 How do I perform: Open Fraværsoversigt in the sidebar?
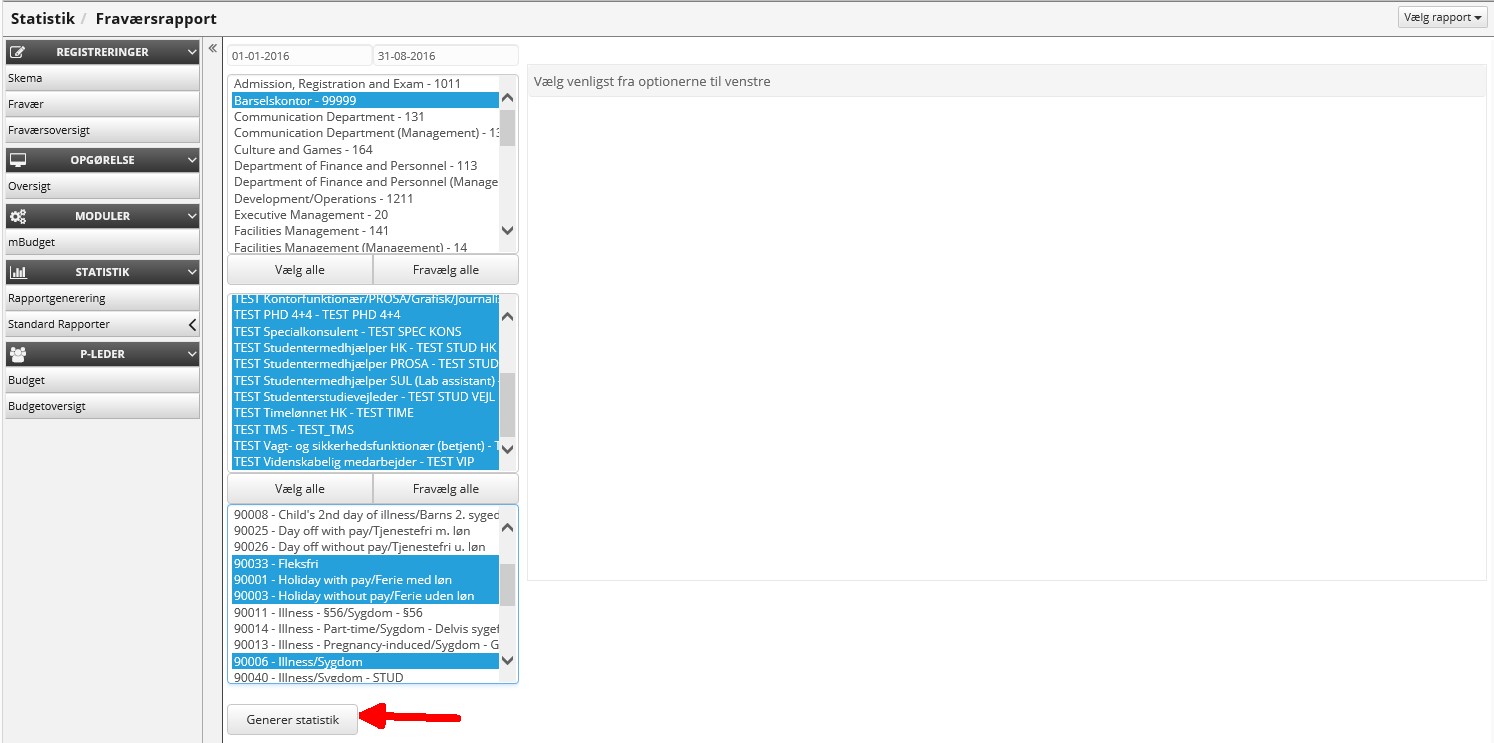coord(49,130)
